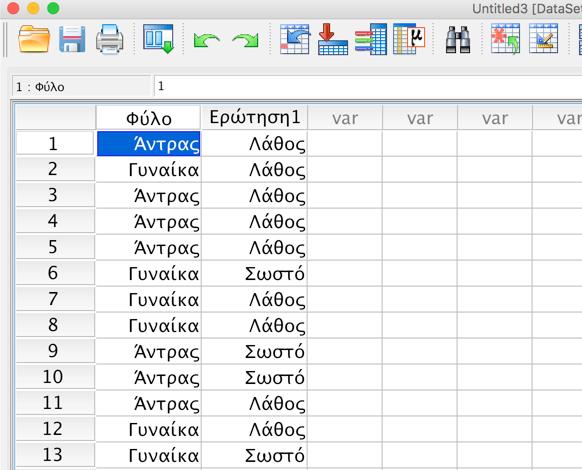Undo the last action green arrow
Viewport: 582px width, 470px height.
pos(206,40)
